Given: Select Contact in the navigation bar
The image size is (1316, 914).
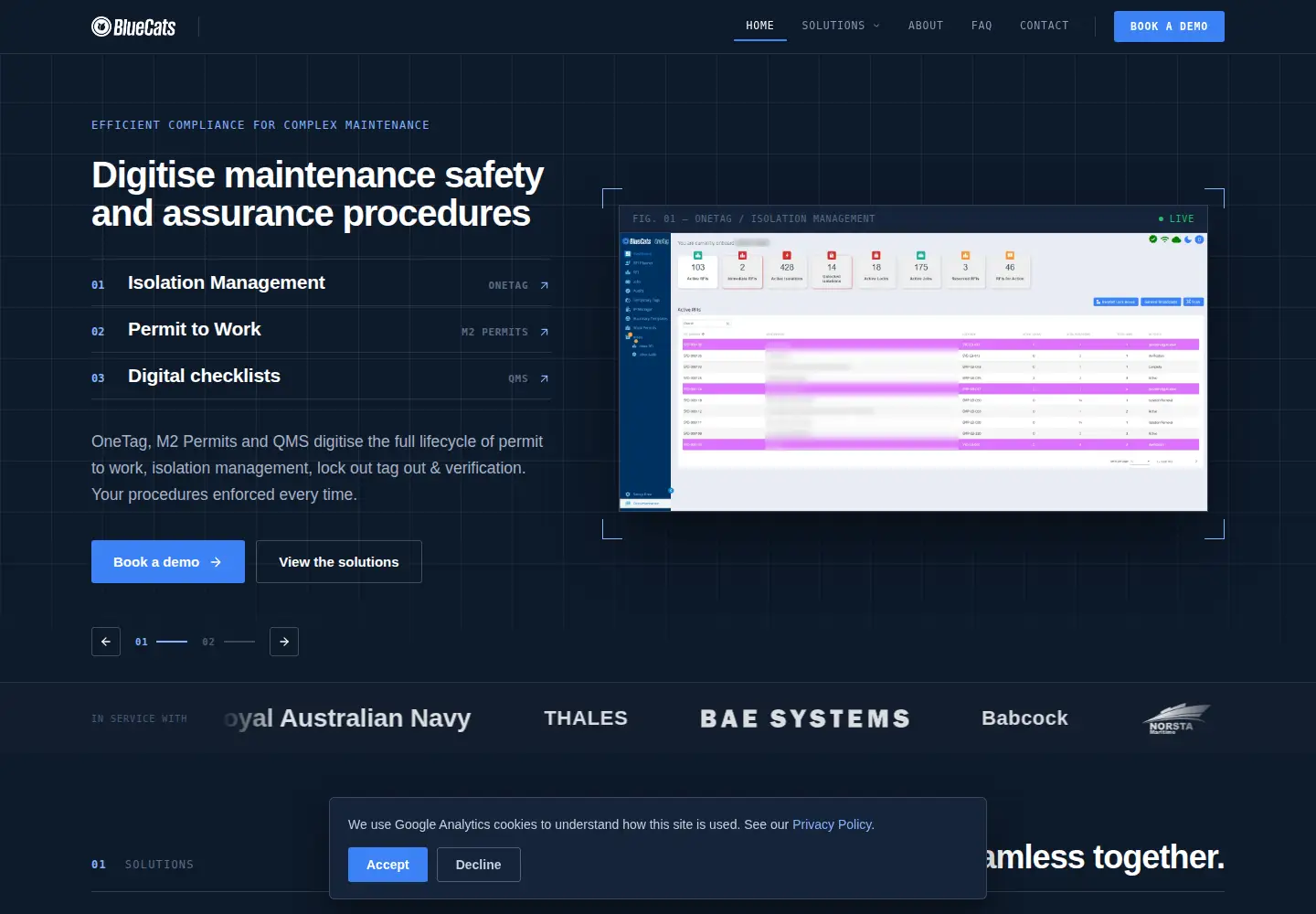Looking at the screenshot, I should pyautogui.click(x=1045, y=26).
